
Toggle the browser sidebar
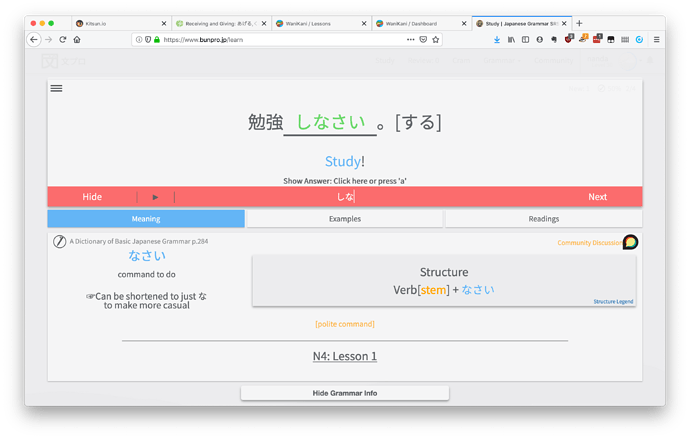(x=525, y=40)
